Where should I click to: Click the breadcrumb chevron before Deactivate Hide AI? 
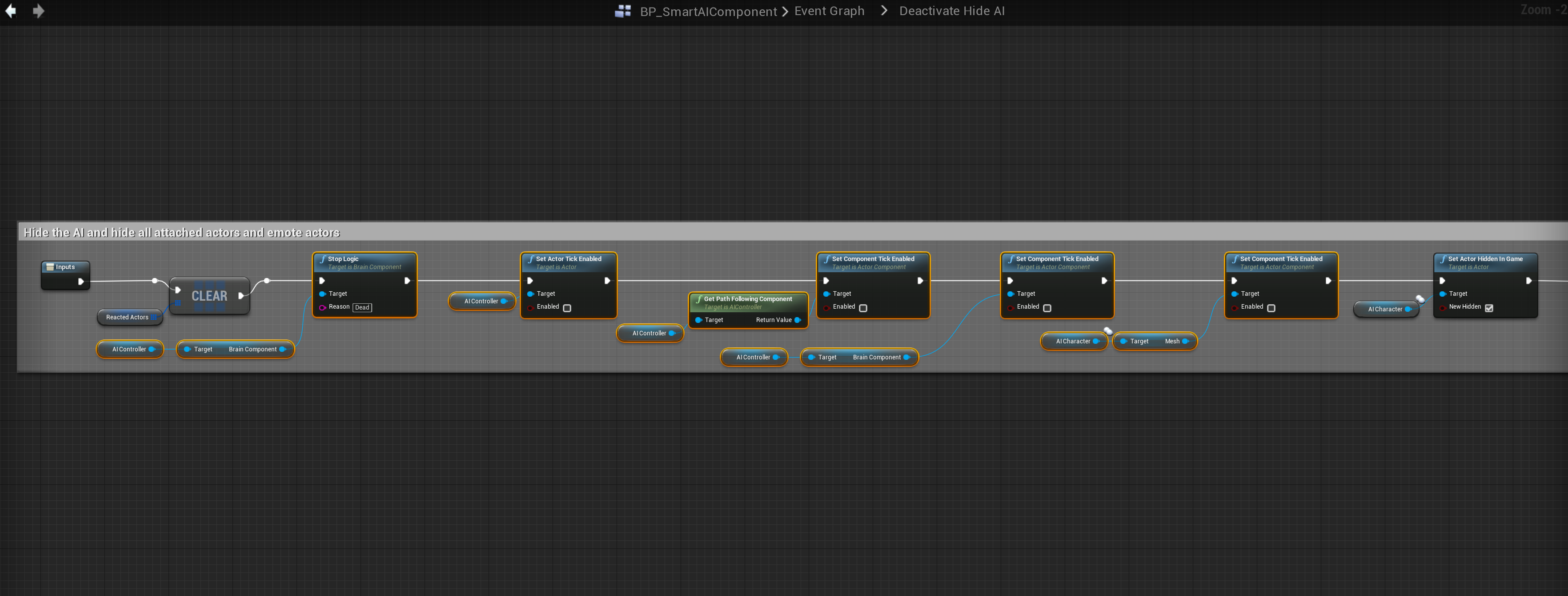click(884, 11)
